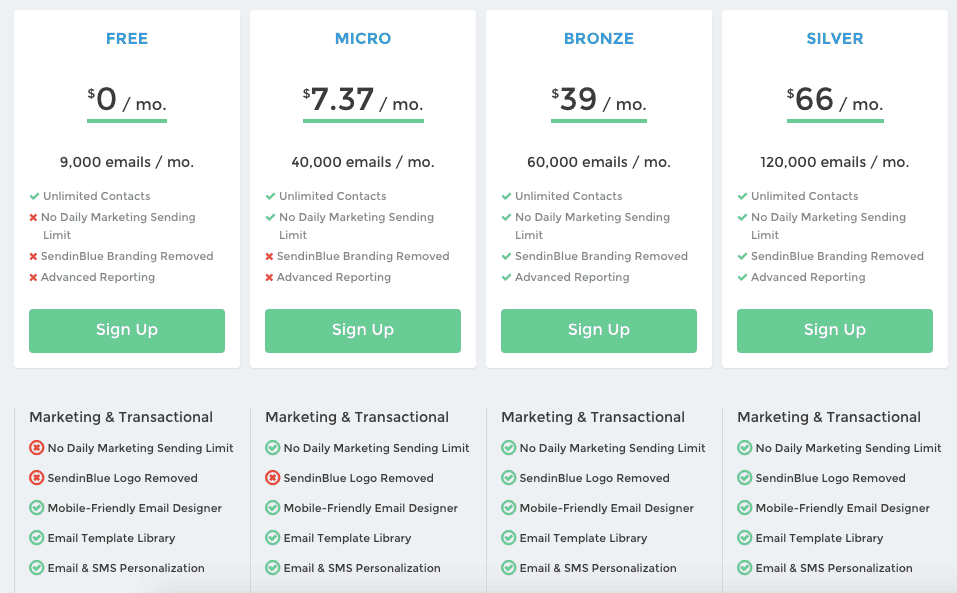Click green check beside BRONZE Advanced Reporting
This screenshot has width=957, height=593.
[x=506, y=278]
